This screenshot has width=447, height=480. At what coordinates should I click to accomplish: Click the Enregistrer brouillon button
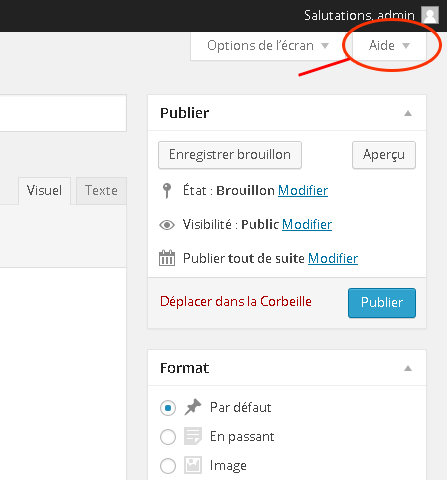(230, 155)
